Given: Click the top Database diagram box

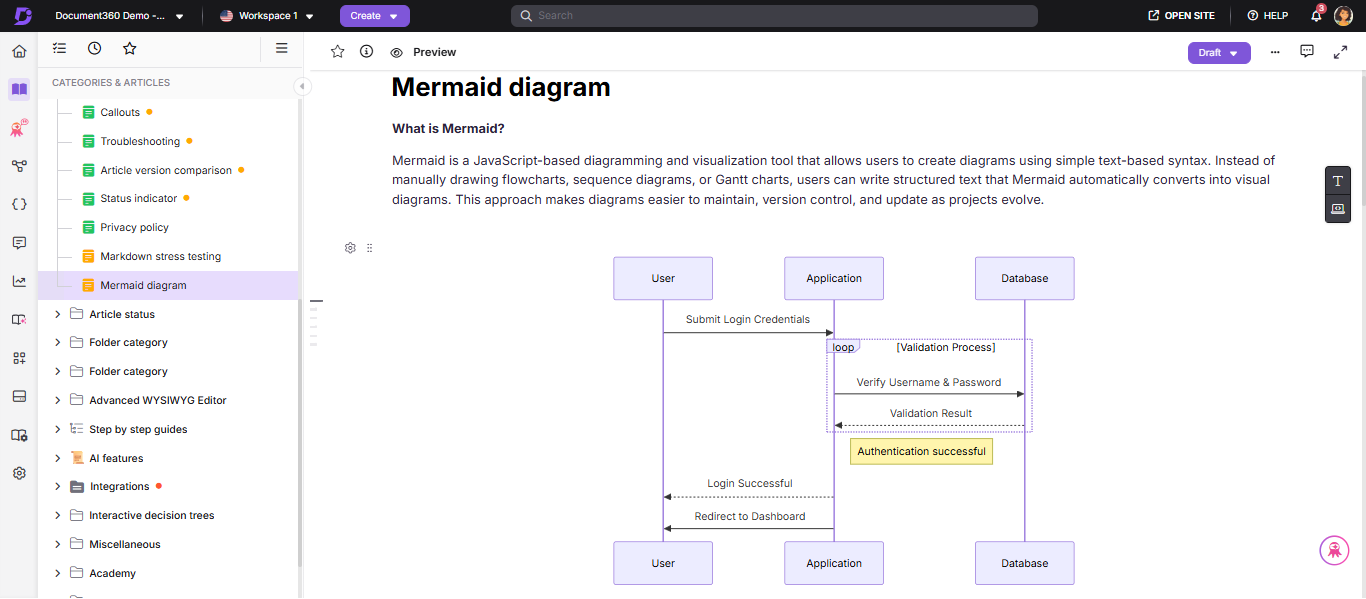Looking at the screenshot, I should click(1025, 278).
